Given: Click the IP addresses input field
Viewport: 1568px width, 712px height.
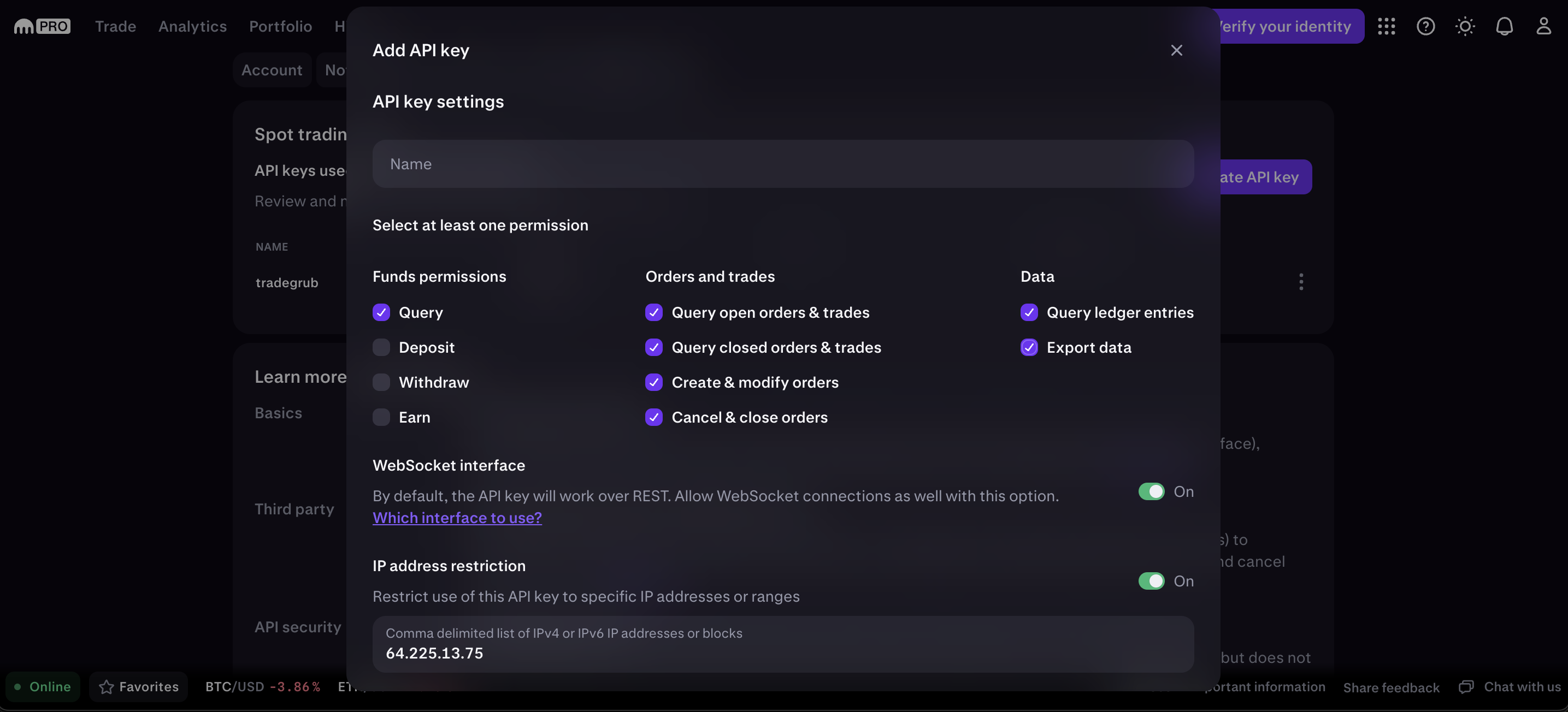Looking at the screenshot, I should [783, 644].
